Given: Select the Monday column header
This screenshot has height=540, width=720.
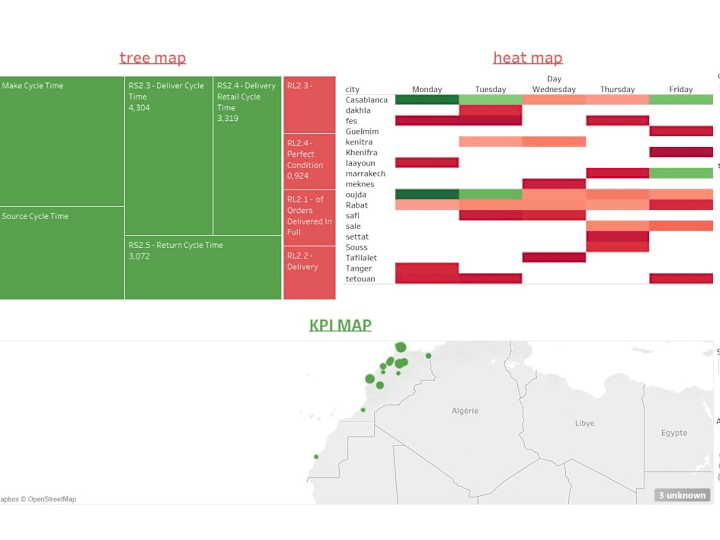Looking at the screenshot, I should [427, 89].
